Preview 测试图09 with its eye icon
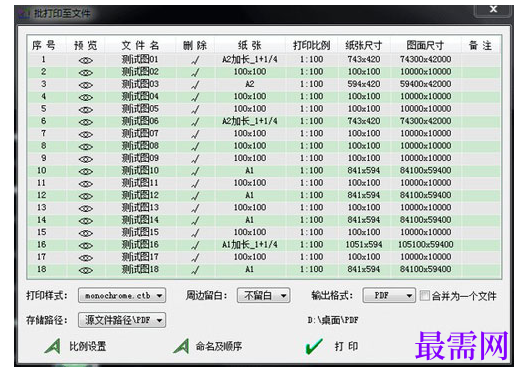The height and width of the screenshot is (377, 527). point(86,159)
